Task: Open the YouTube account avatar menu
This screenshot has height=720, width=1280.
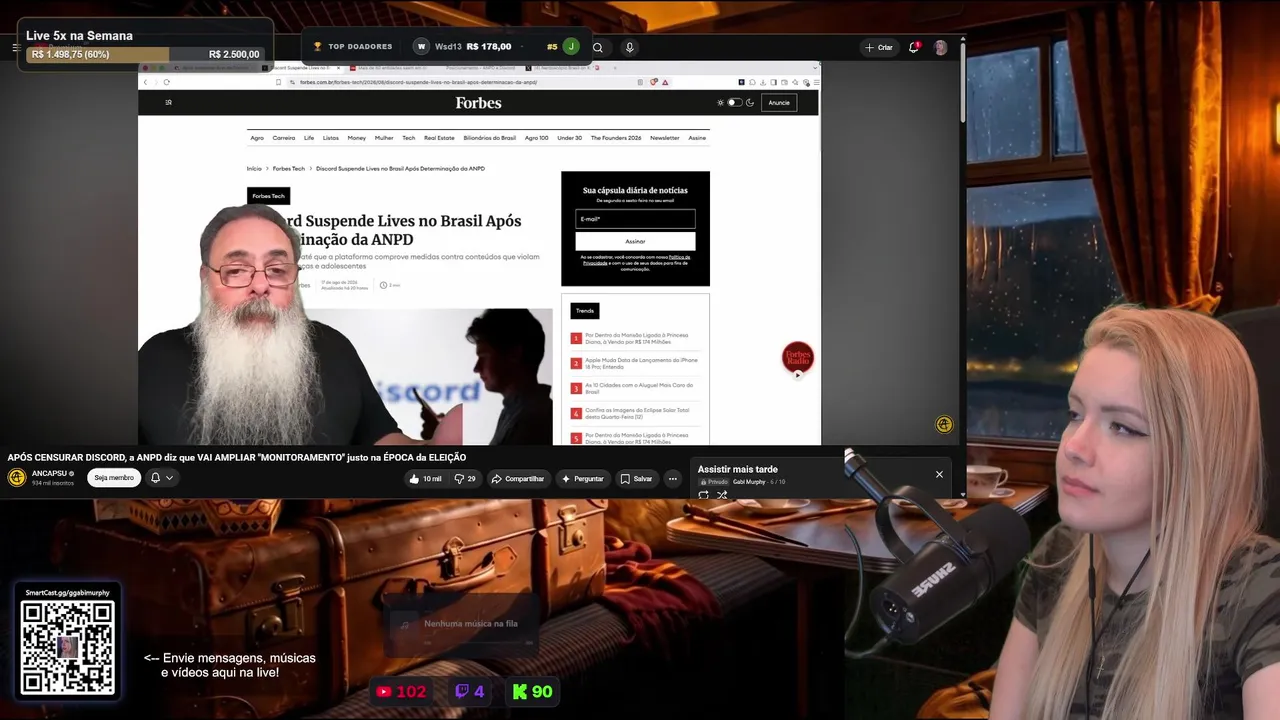Action: click(x=940, y=47)
